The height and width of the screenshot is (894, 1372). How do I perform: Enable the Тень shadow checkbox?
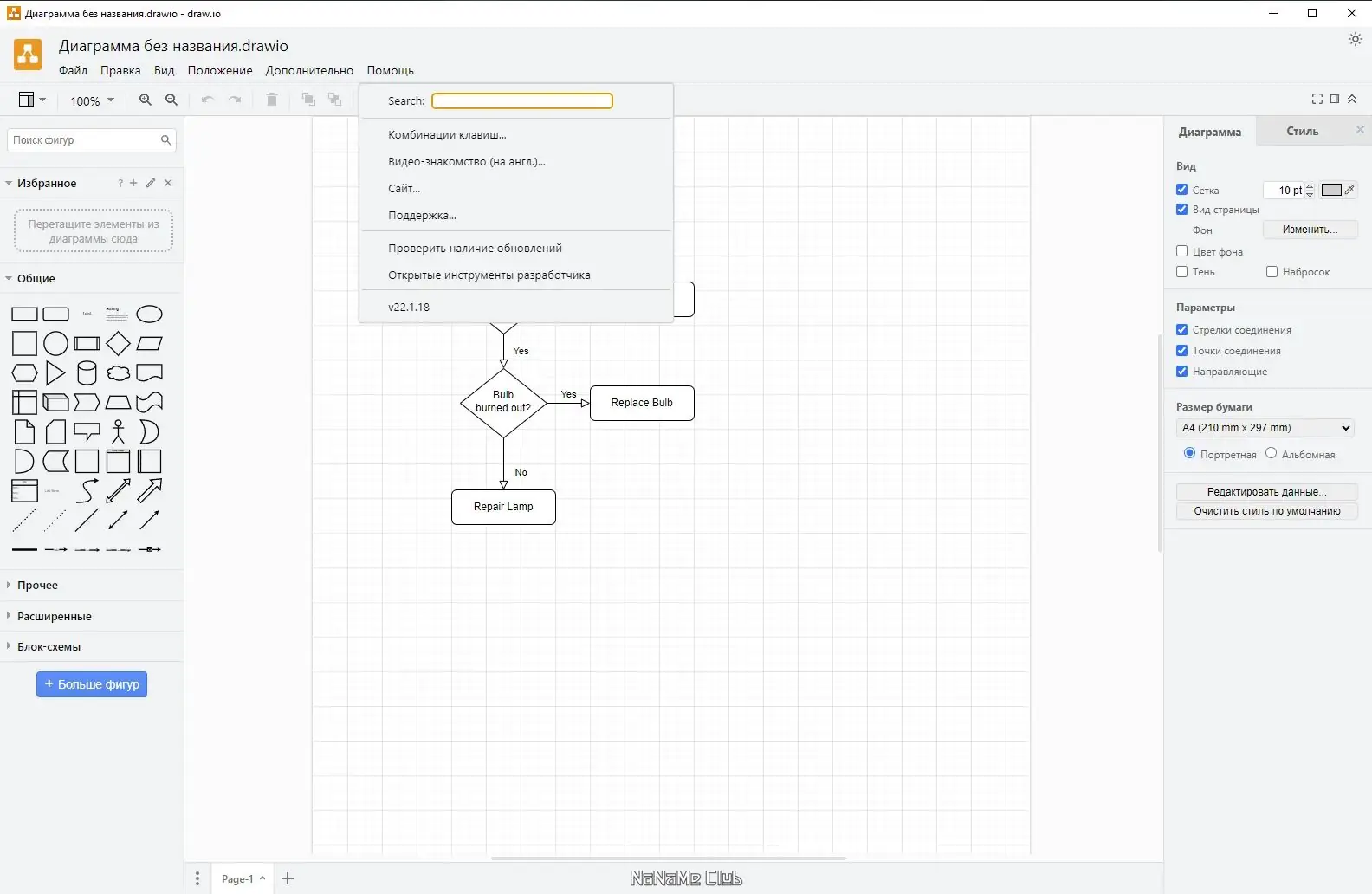[x=1182, y=272]
